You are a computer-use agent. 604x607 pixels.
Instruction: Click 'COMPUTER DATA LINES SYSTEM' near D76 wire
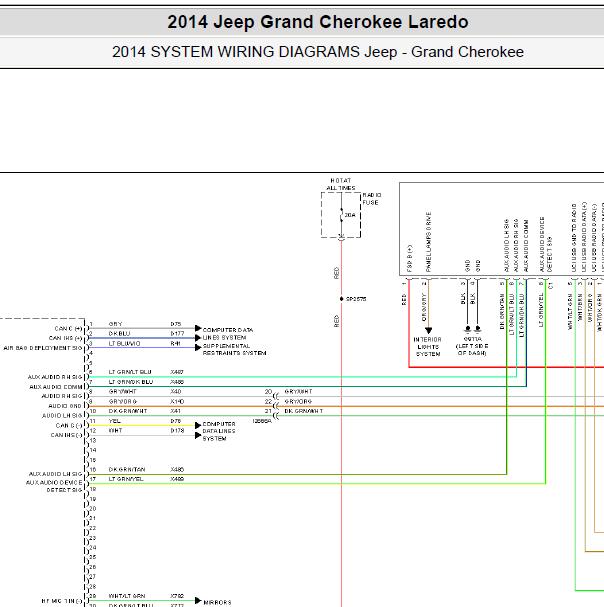[x=219, y=431]
